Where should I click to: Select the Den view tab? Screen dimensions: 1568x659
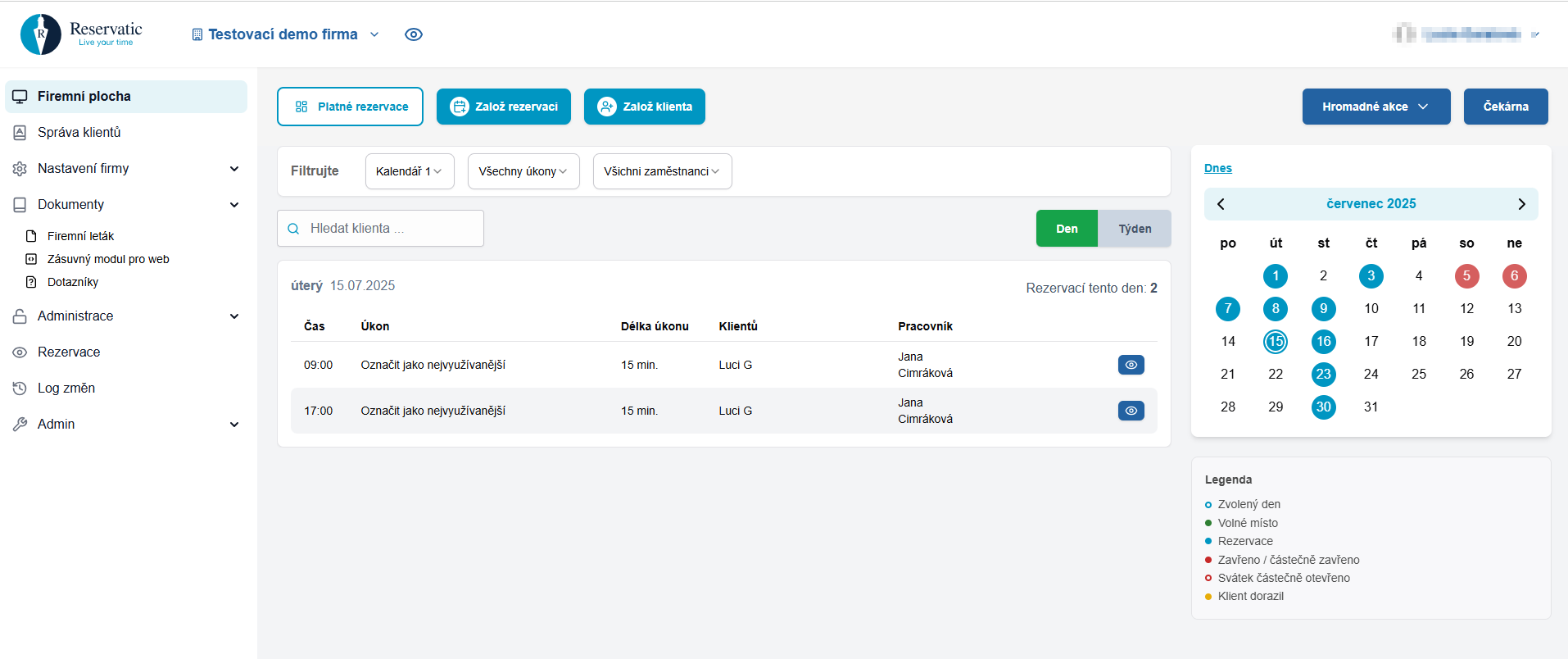click(1067, 229)
